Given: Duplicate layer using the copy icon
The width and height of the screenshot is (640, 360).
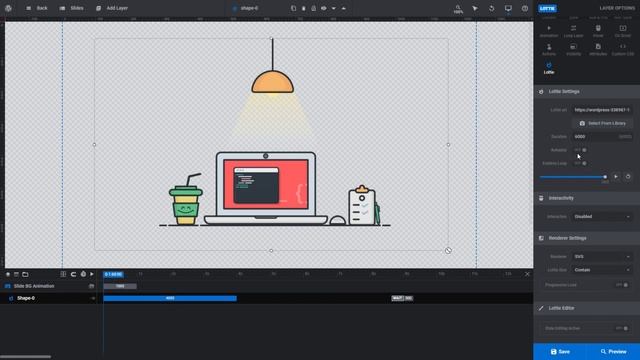Looking at the screenshot, I should (x=293, y=8).
